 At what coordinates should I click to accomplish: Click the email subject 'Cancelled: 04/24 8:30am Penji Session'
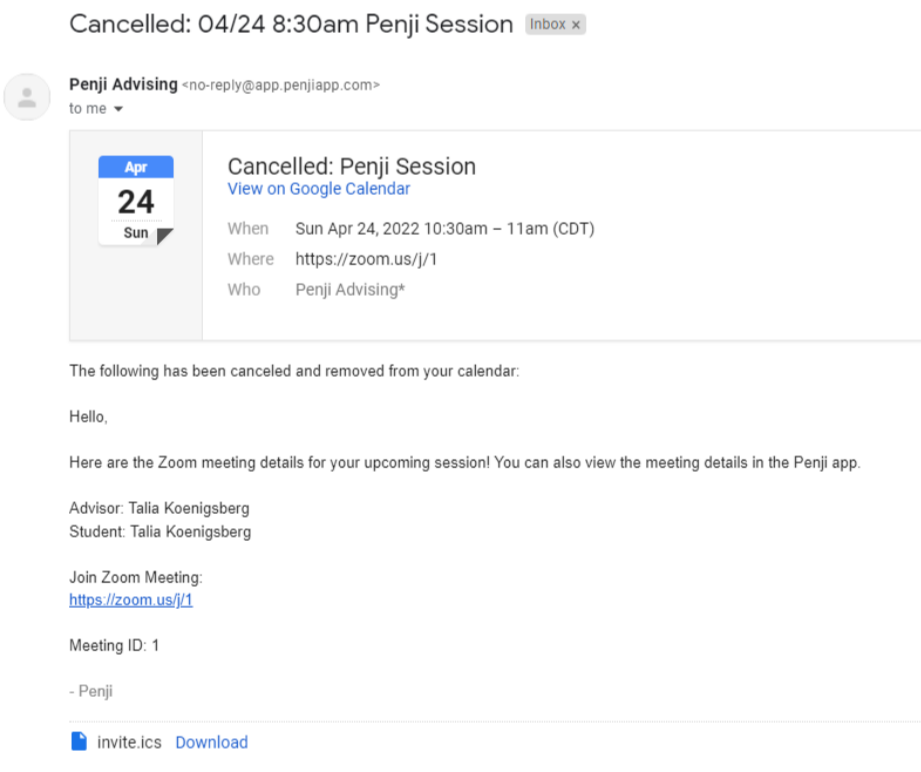coord(290,24)
